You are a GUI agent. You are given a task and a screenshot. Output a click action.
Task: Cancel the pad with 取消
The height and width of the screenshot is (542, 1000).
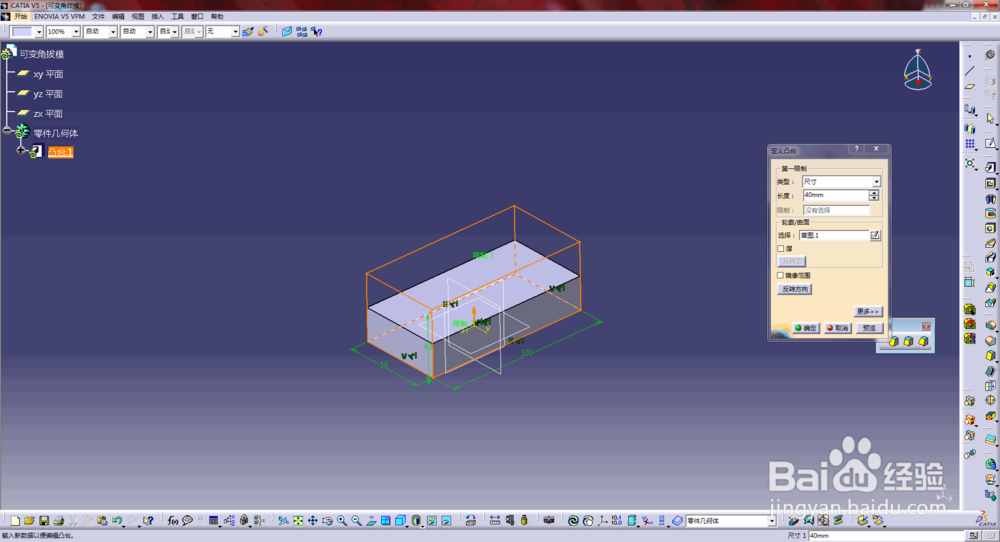pos(837,328)
